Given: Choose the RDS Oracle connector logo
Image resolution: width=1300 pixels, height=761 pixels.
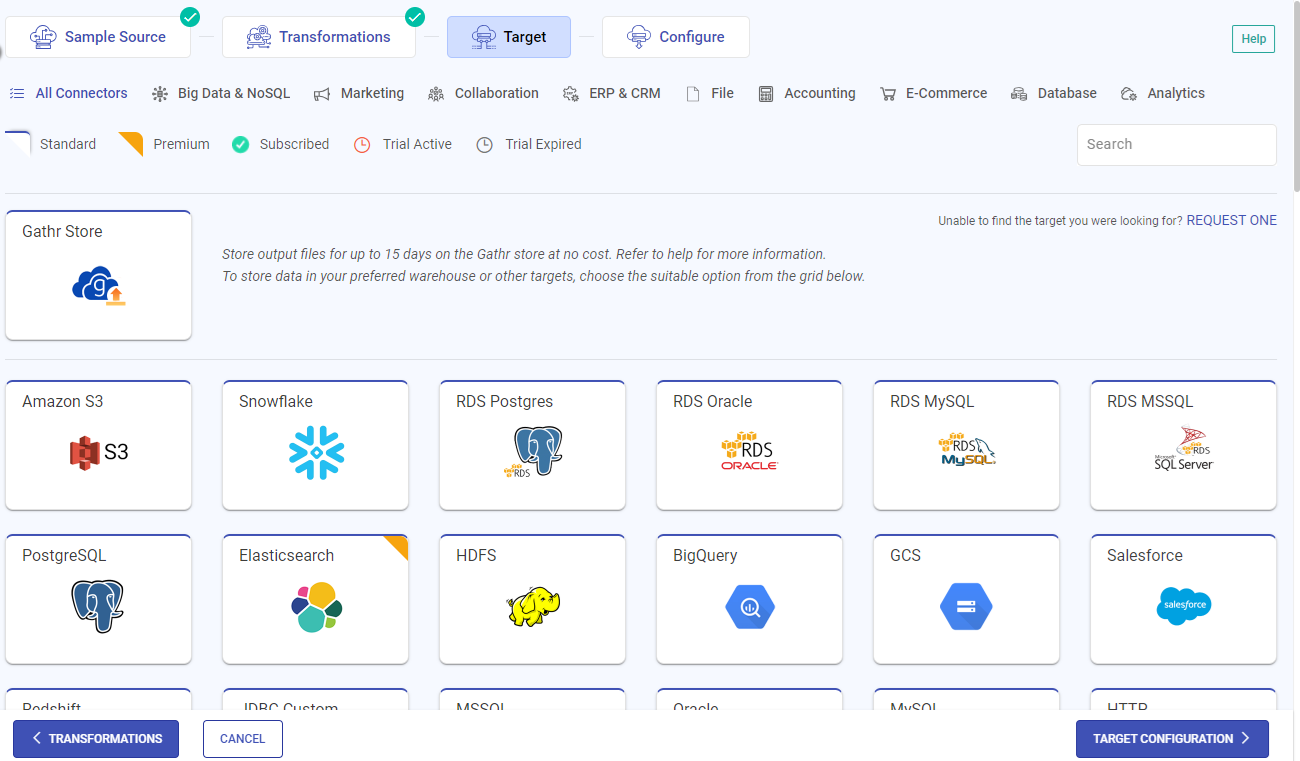Looking at the screenshot, I should click(750, 452).
